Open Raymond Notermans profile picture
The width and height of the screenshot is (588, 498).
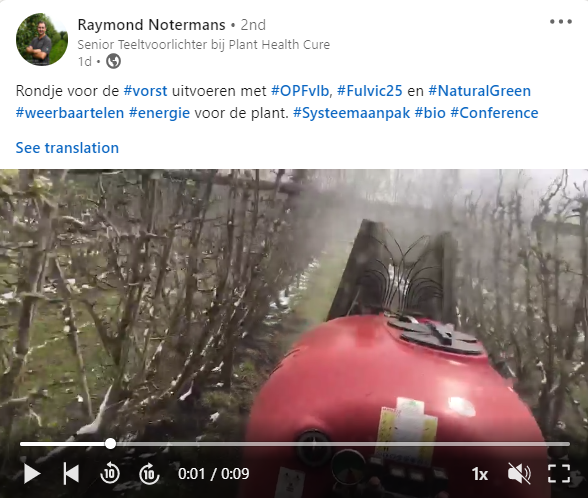click(42, 39)
